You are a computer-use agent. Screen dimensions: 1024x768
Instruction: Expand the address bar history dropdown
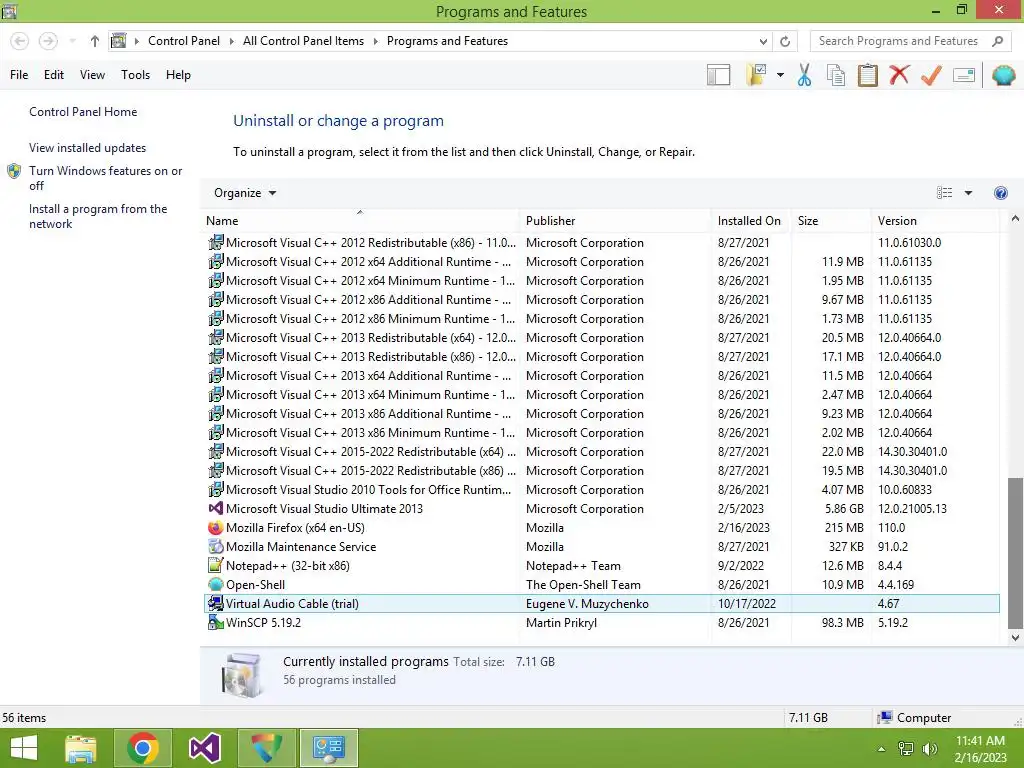(763, 41)
